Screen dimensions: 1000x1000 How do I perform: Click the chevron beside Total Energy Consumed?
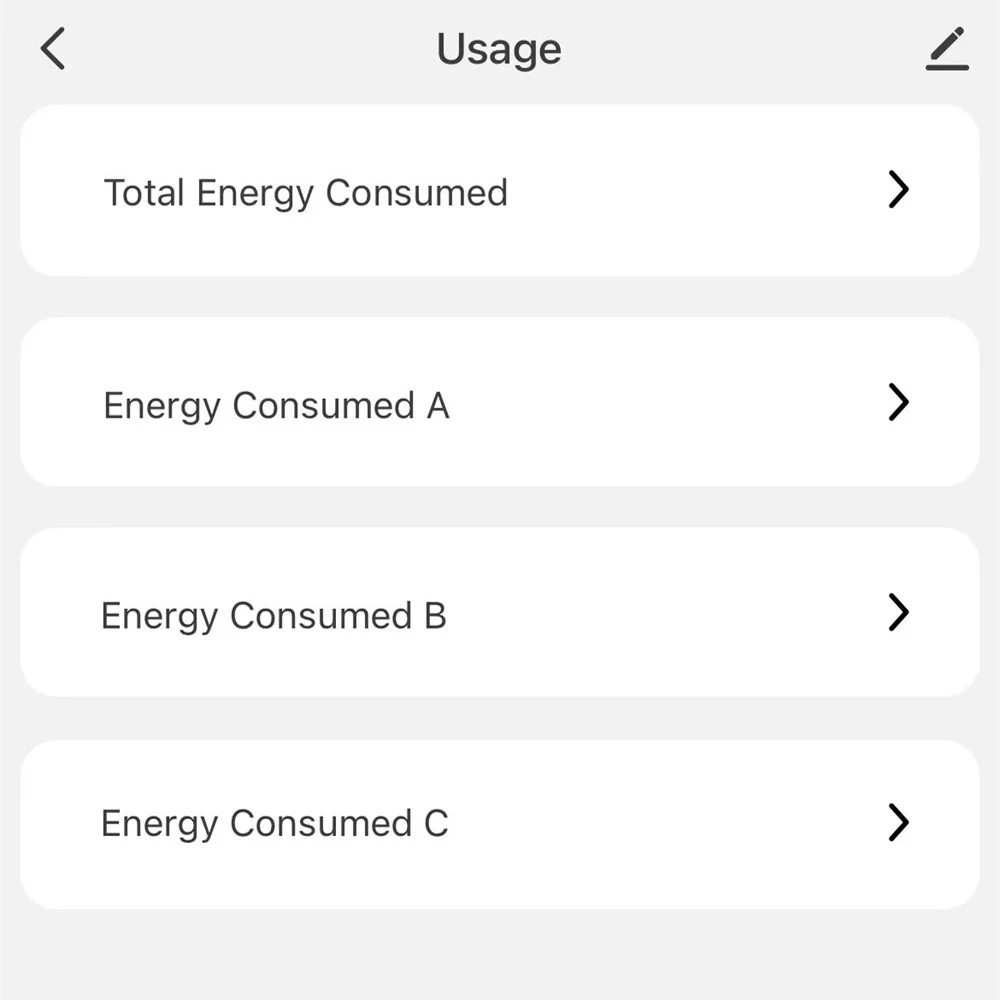coord(899,189)
